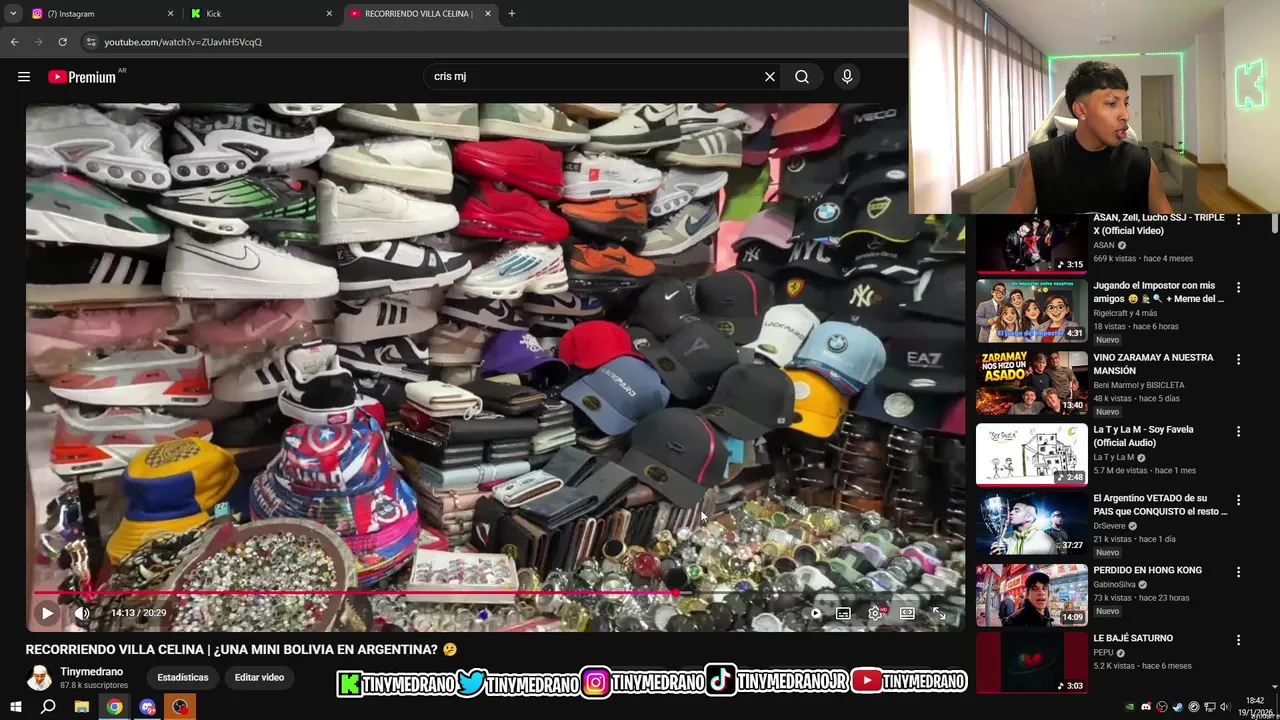Viewport: 1280px width, 720px height.
Task: Open options menu for El Argentino VETADO video
Action: coord(1238,500)
